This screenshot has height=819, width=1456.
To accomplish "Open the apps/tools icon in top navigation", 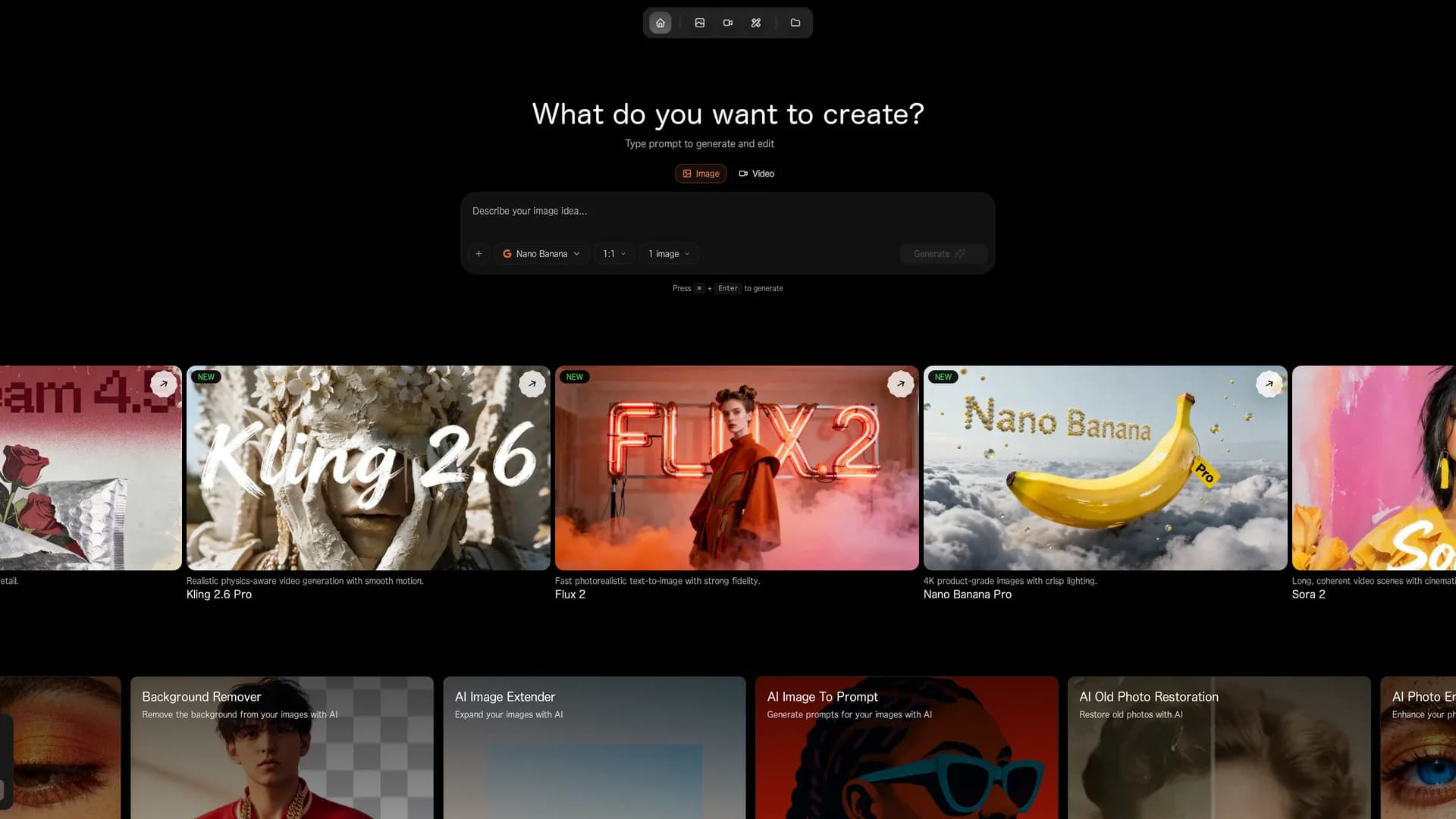I will pos(755,23).
